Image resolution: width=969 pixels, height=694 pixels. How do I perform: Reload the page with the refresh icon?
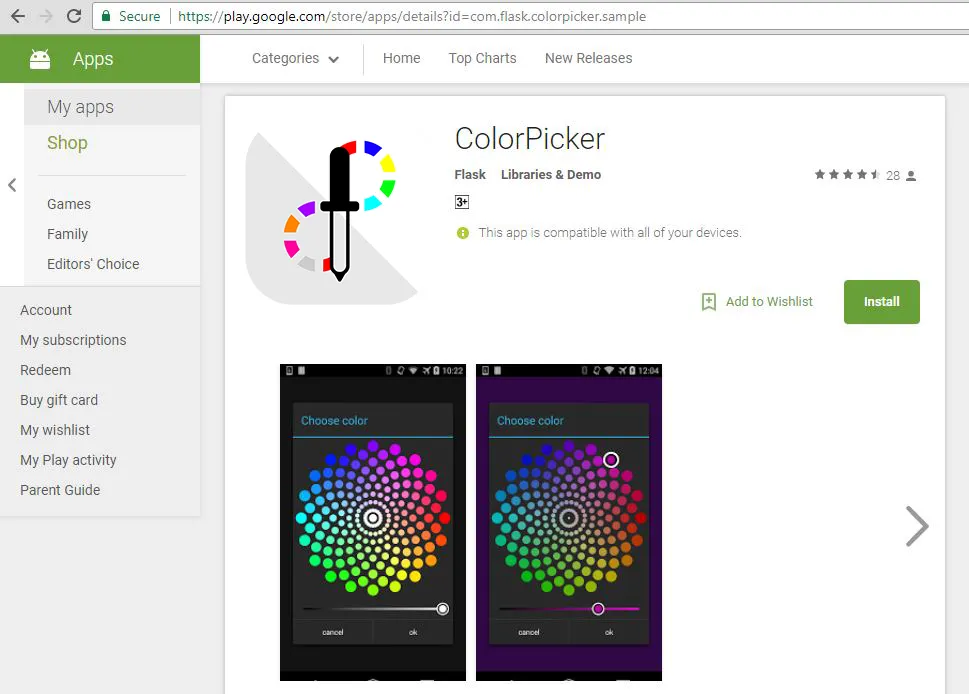pos(74,16)
